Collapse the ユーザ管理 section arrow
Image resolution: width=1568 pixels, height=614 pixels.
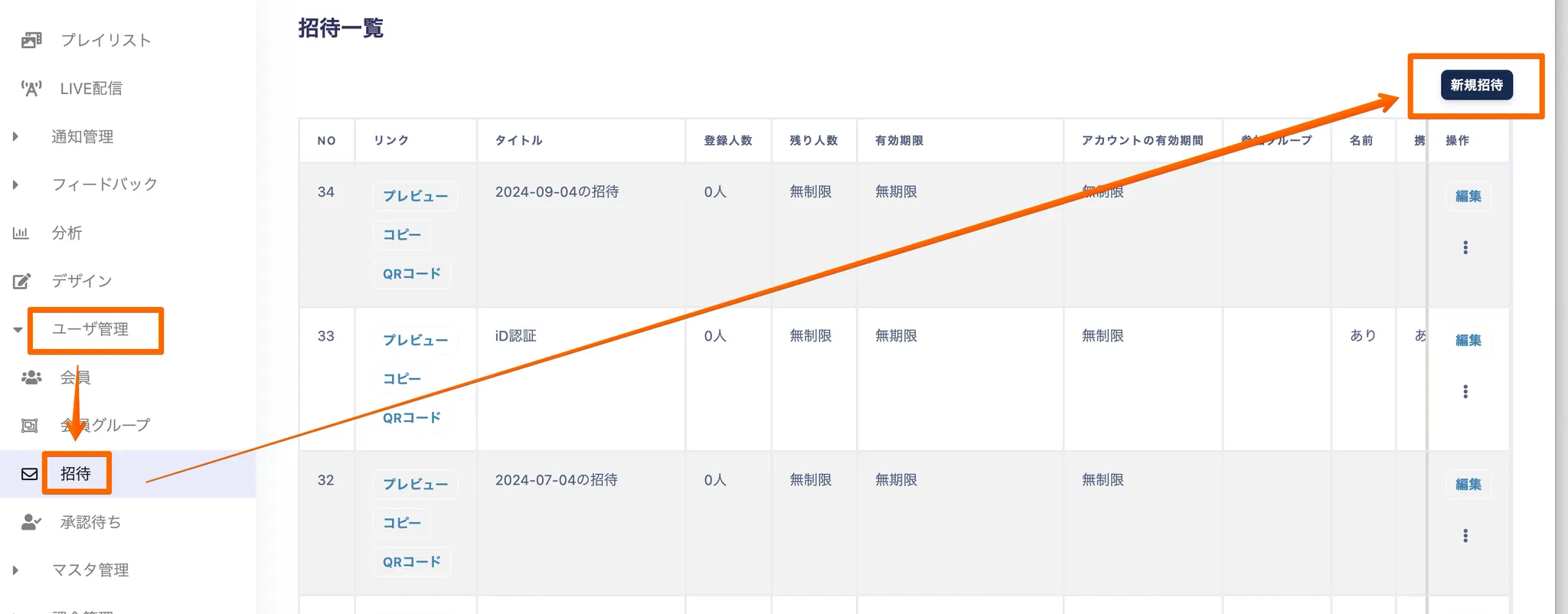coord(17,330)
